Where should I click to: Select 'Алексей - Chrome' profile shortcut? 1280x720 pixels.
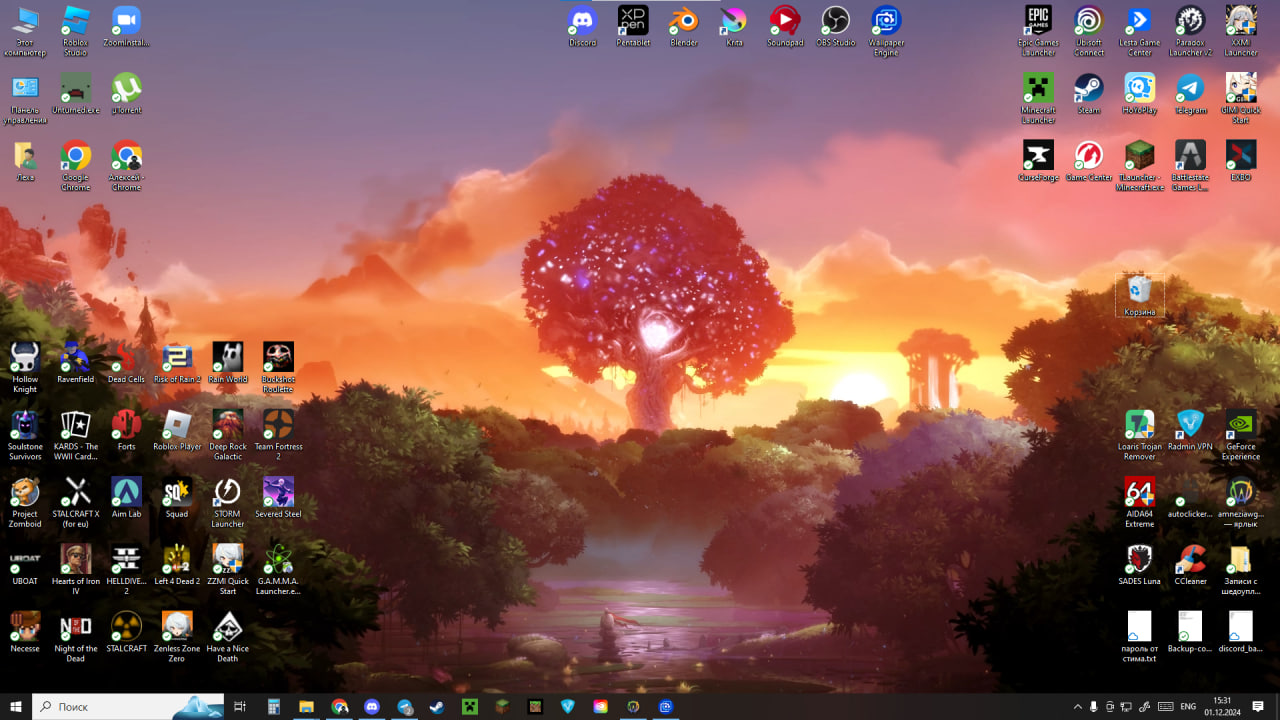126,165
